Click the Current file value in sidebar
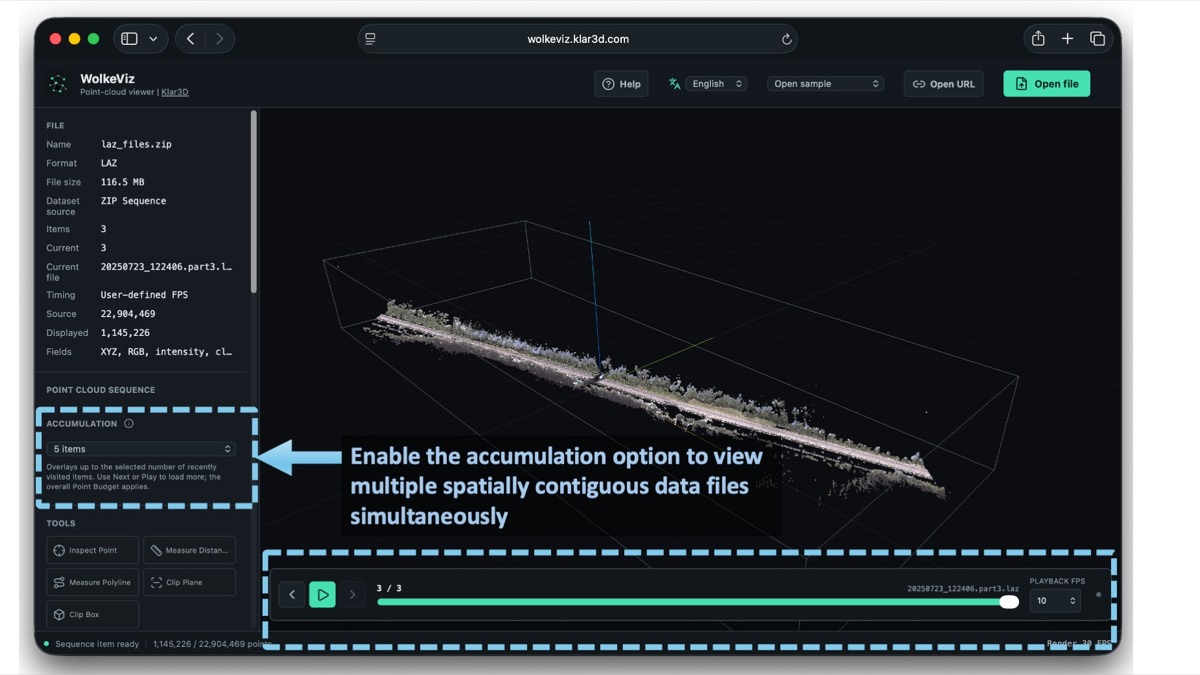The image size is (1200, 675). pos(166,267)
